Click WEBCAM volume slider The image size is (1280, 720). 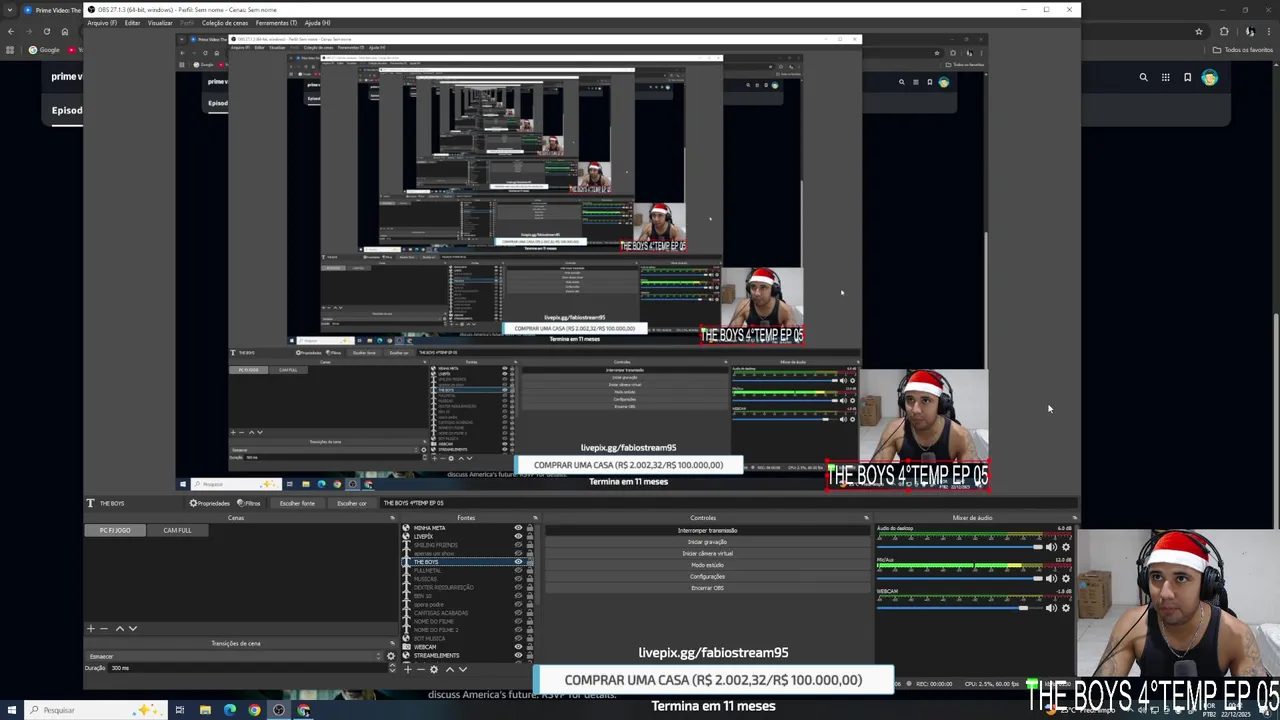[x=959, y=608]
